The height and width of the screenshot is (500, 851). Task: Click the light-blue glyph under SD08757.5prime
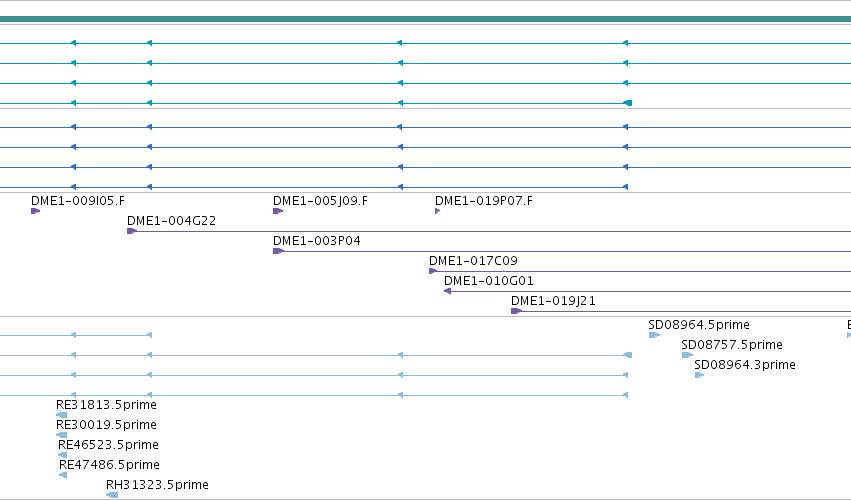coord(688,355)
